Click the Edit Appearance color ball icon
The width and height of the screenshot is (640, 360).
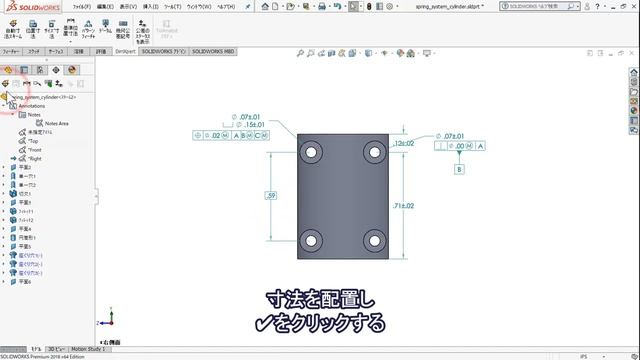click(400, 53)
